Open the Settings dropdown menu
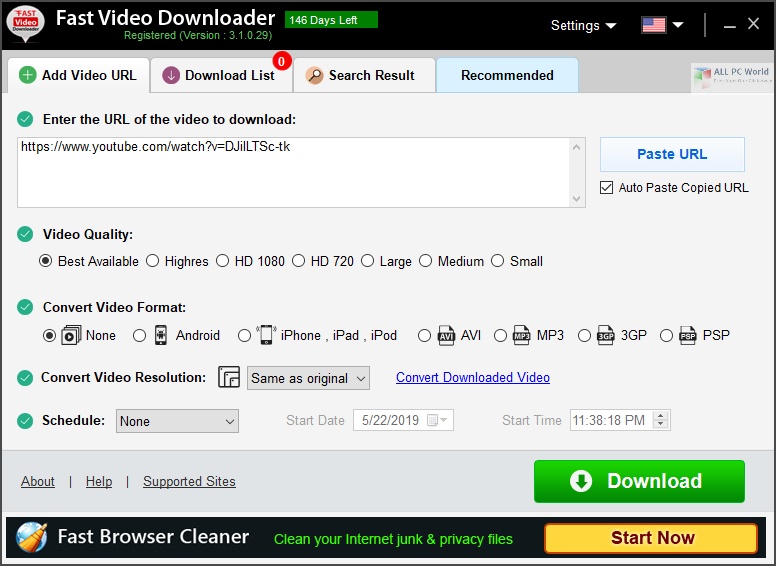This screenshot has height=566, width=776. pos(583,25)
